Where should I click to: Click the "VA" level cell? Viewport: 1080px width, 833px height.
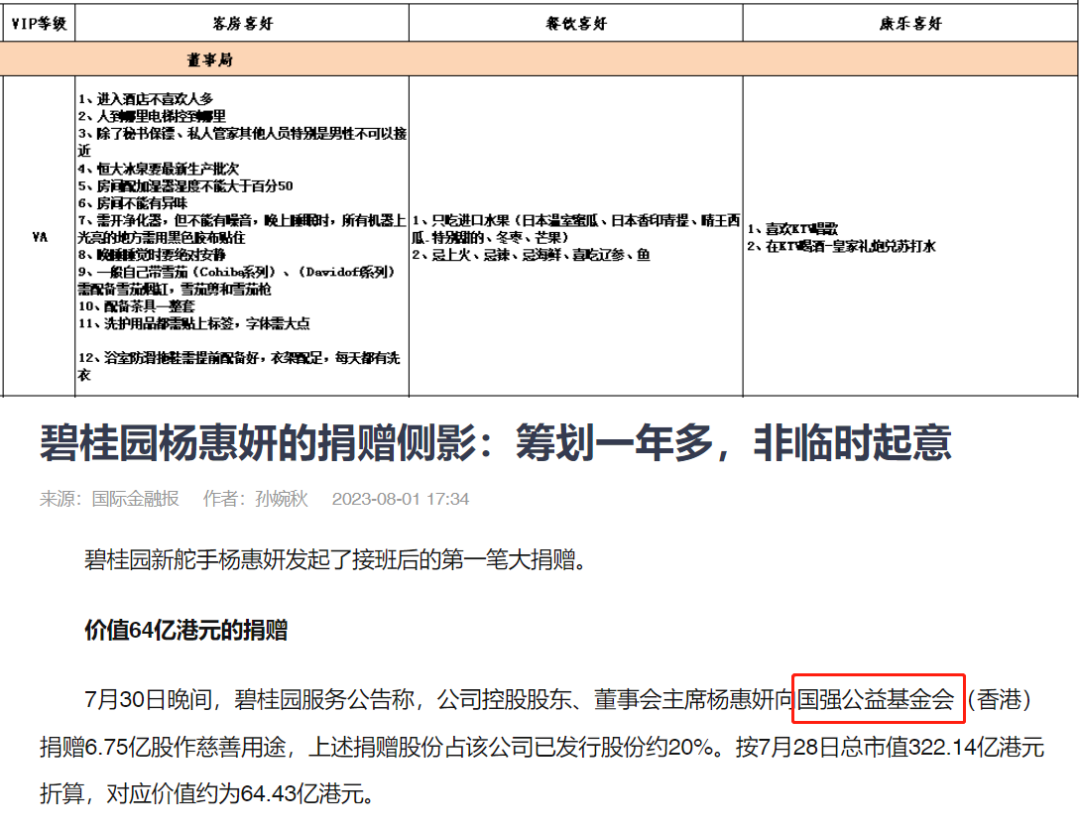click(x=39, y=237)
